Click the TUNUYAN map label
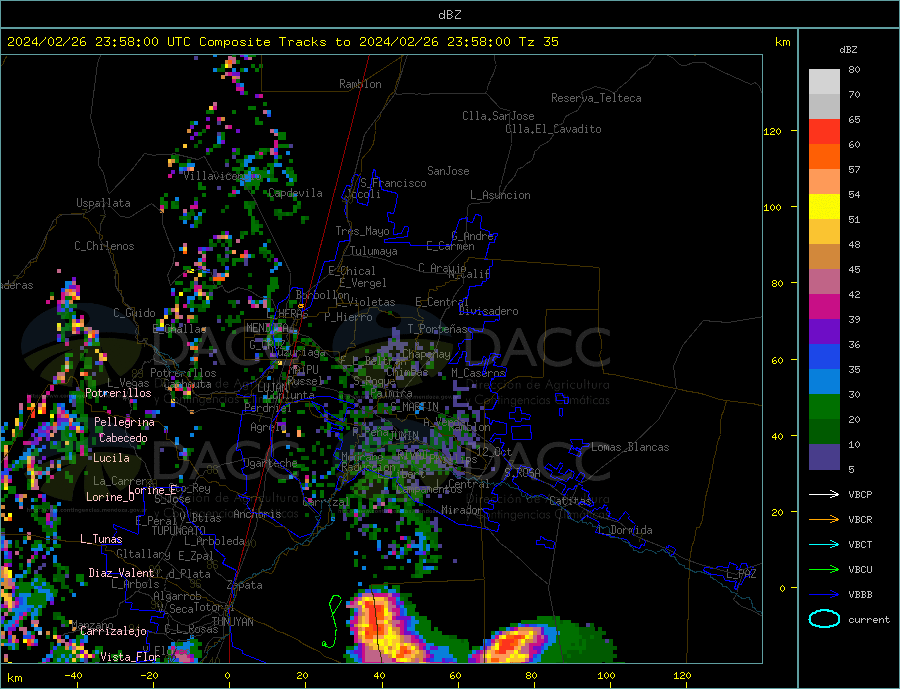 tap(232, 622)
